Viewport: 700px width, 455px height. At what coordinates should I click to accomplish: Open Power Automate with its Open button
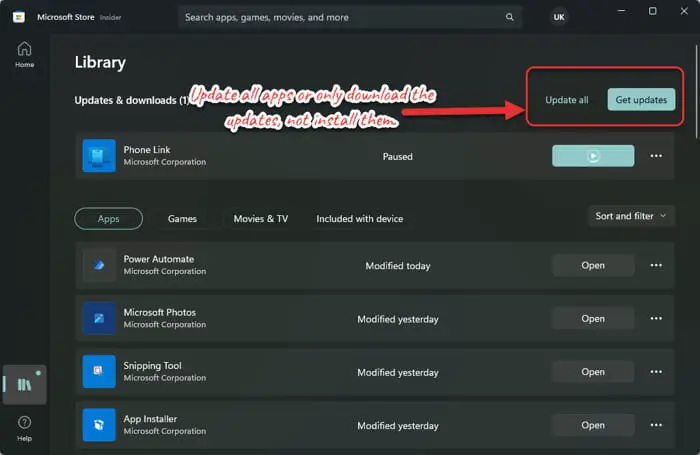(x=593, y=265)
